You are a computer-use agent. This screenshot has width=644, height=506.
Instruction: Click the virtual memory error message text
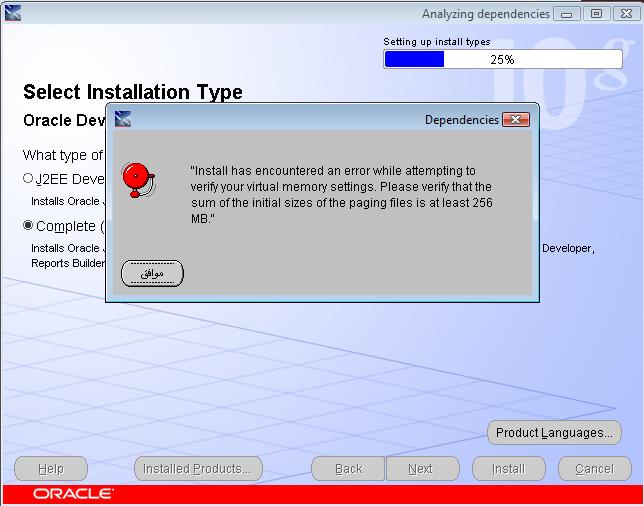341,194
